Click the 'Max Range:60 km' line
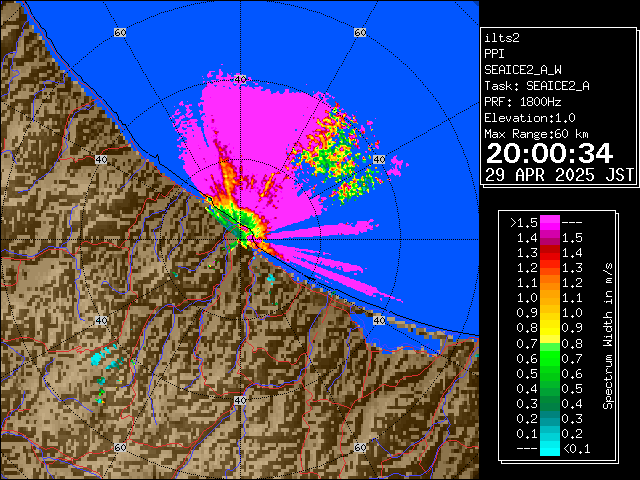Viewport: 640px width, 480px height. click(x=536, y=134)
